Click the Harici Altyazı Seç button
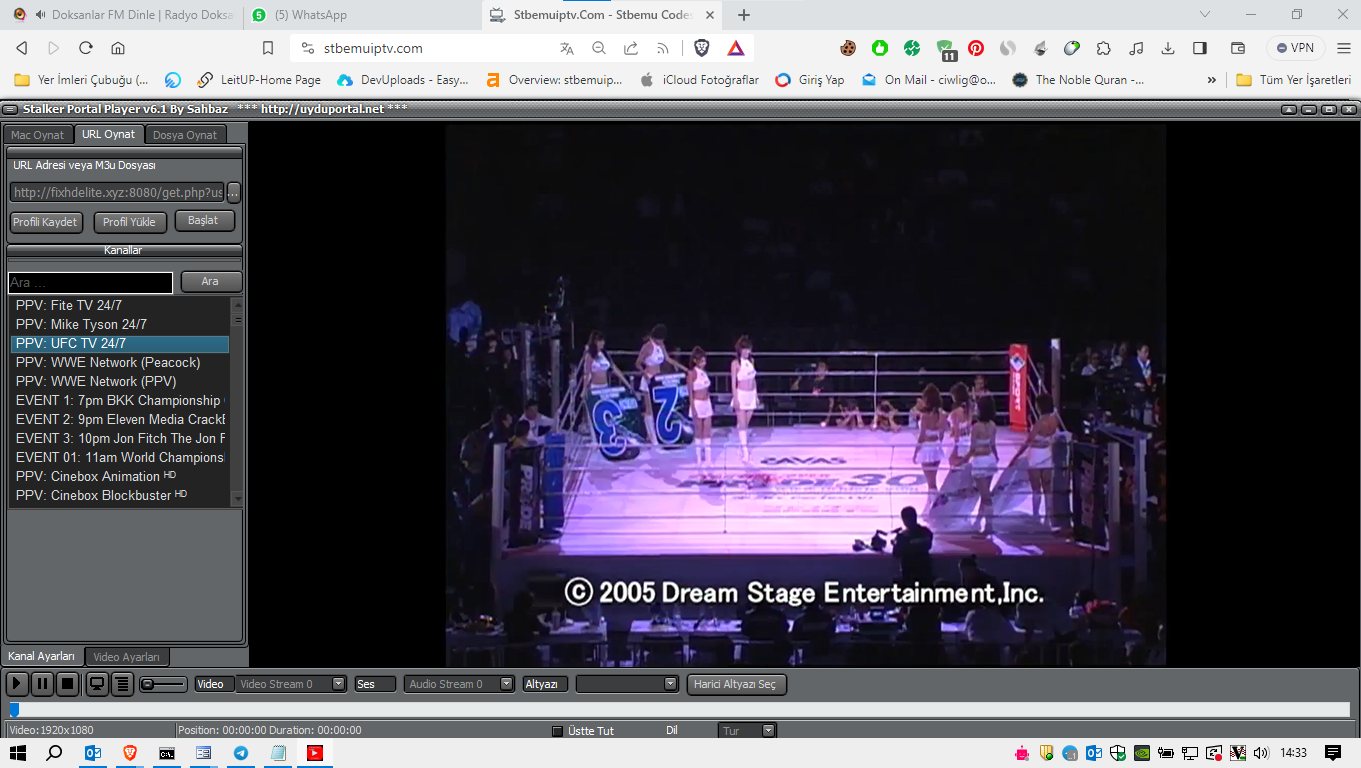This screenshot has width=1361, height=768. point(737,684)
